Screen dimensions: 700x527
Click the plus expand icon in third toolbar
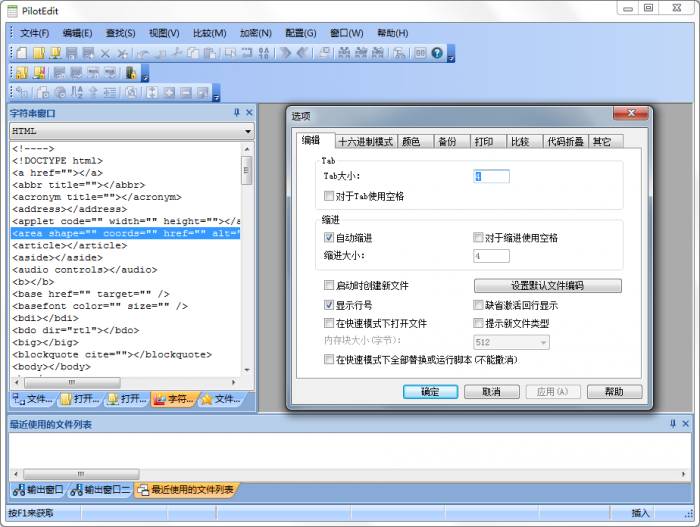pyautogui.click(x=169, y=92)
